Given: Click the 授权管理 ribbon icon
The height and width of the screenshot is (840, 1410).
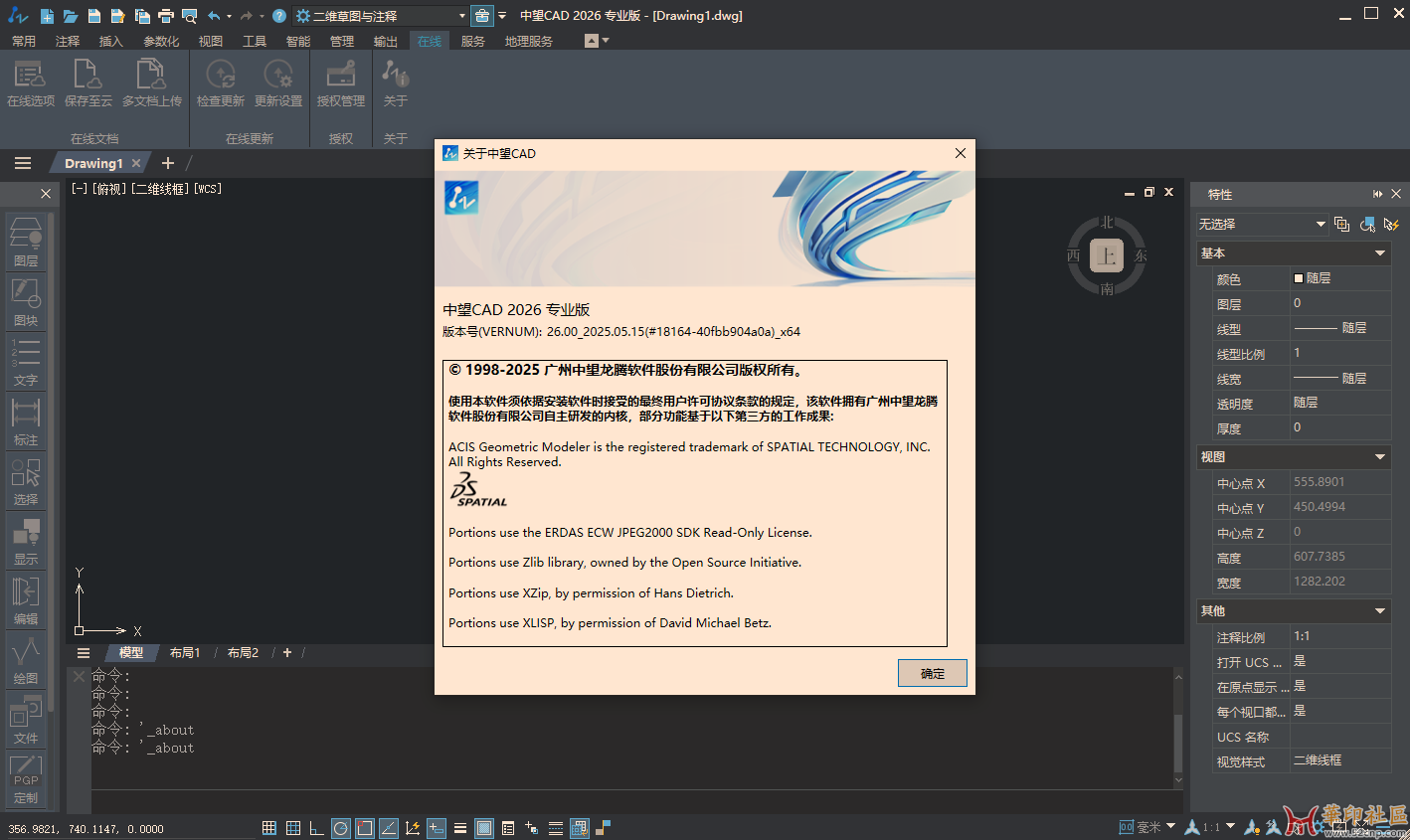Looking at the screenshot, I should [x=341, y=83].
